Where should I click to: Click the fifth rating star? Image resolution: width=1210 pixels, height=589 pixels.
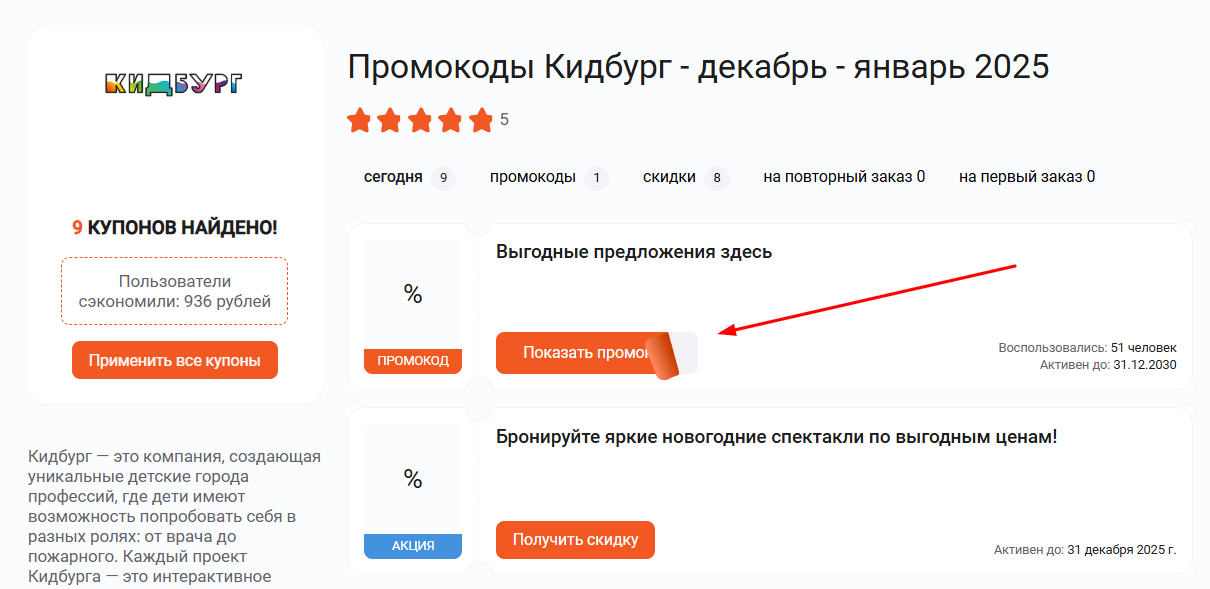coord(483,120)
